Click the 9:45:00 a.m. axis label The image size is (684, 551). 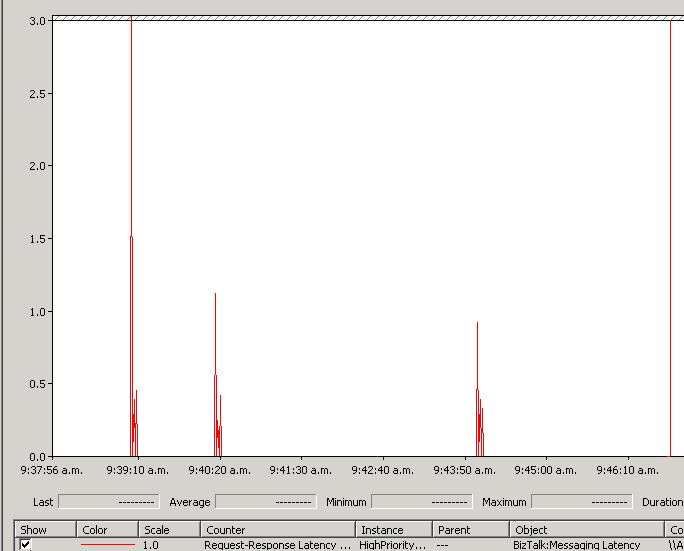click(x=545, y=470)
